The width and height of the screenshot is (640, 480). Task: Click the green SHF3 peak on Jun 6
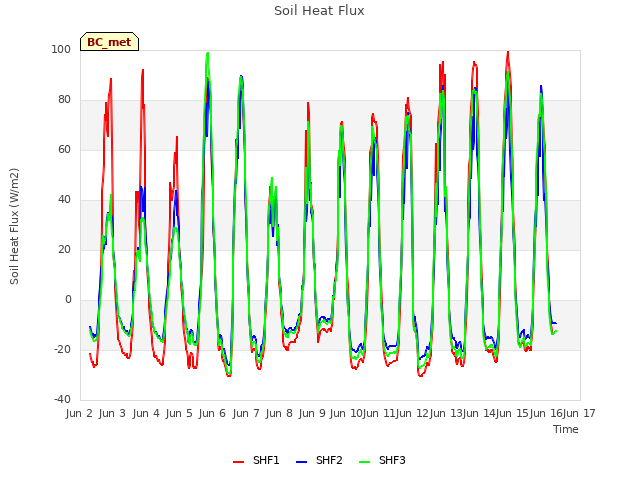point(208,53)
